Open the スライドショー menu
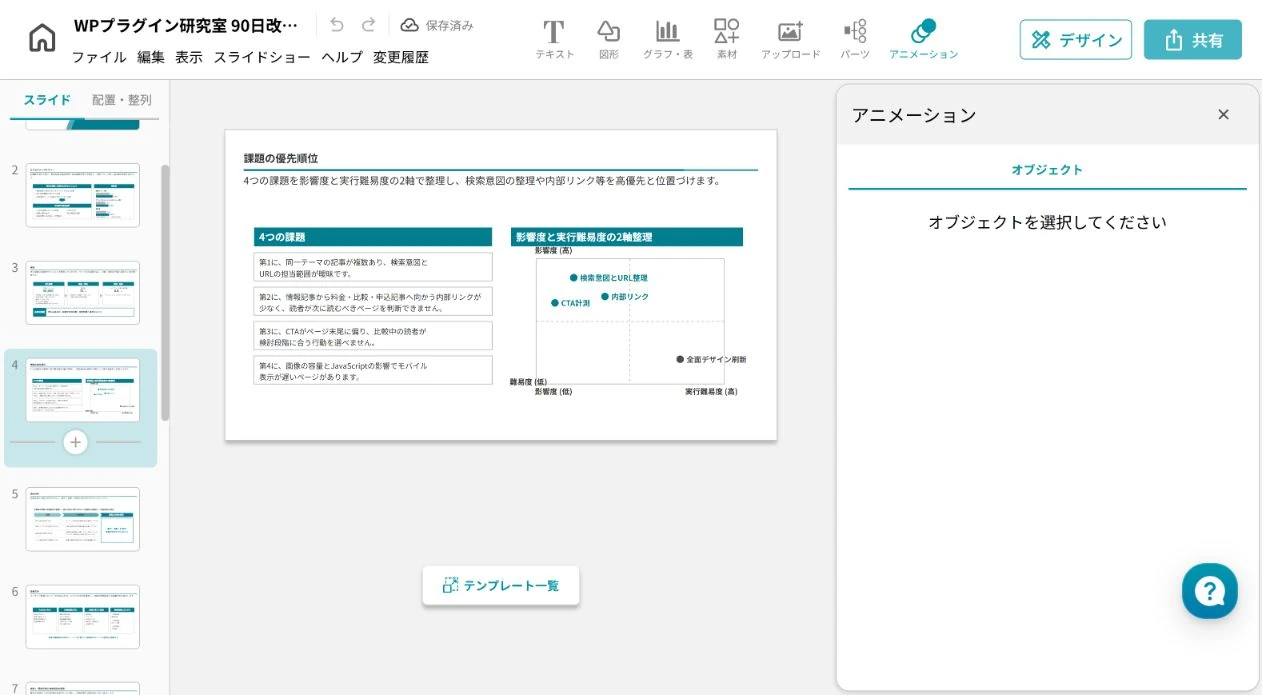1262x695 pixels. 262,57
